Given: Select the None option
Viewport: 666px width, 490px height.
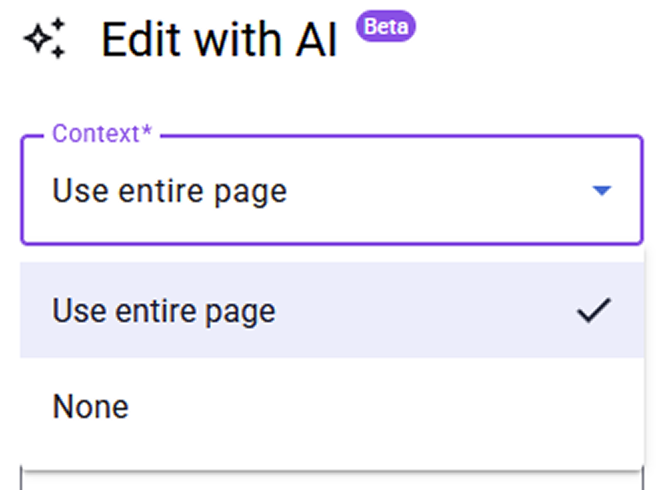Looking at the screenshot, I should 90,406.
